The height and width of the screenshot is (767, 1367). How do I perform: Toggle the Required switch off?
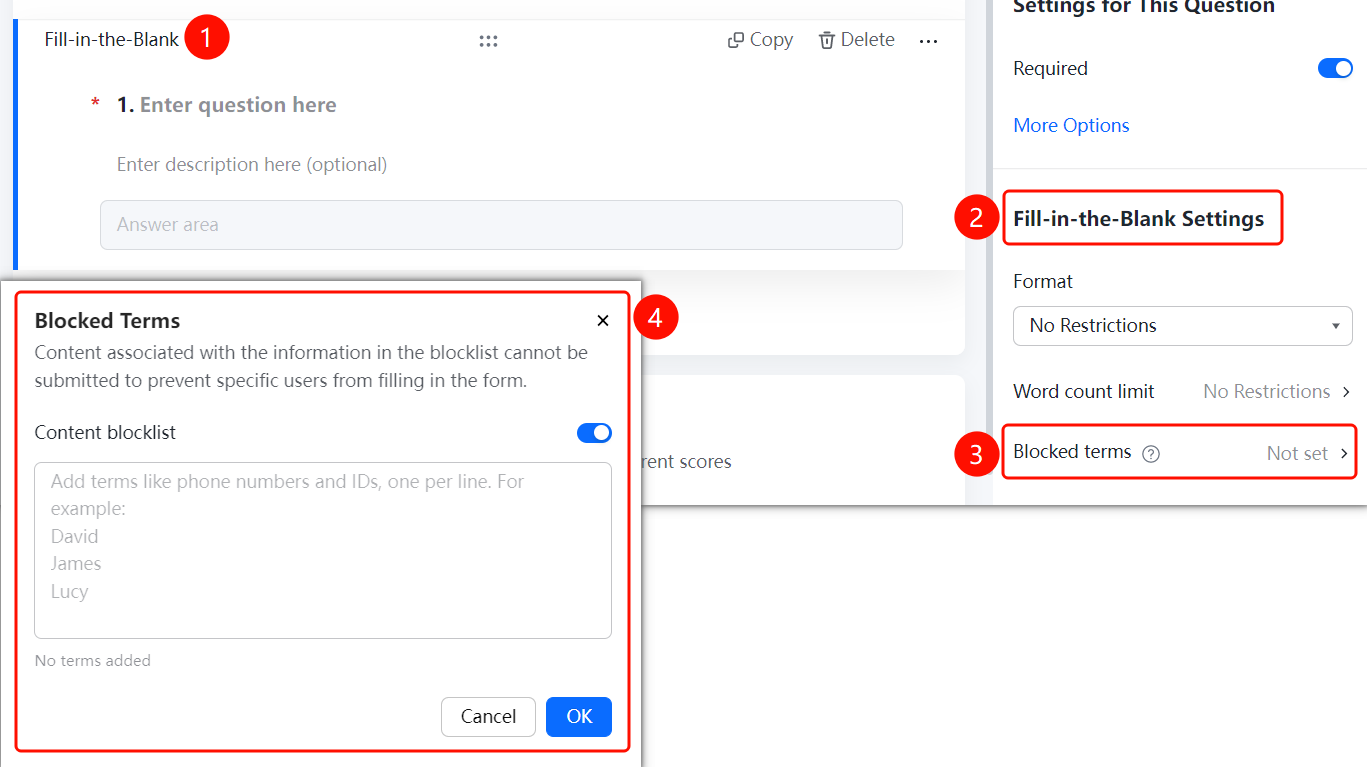click(1335, 68)
